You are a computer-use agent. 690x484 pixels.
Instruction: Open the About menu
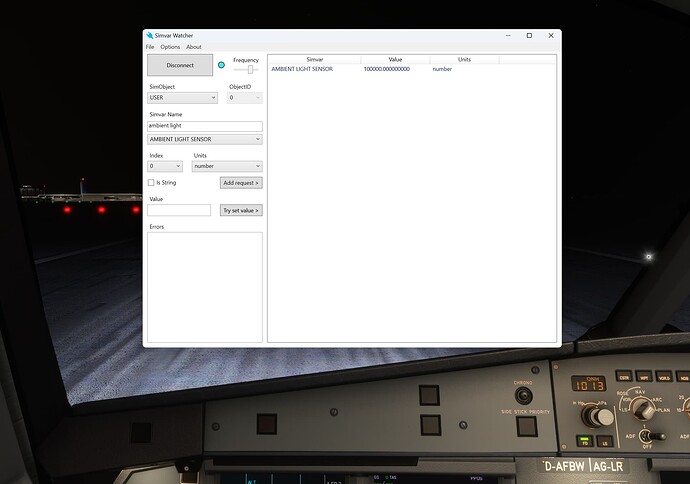(x=194, y=47)
